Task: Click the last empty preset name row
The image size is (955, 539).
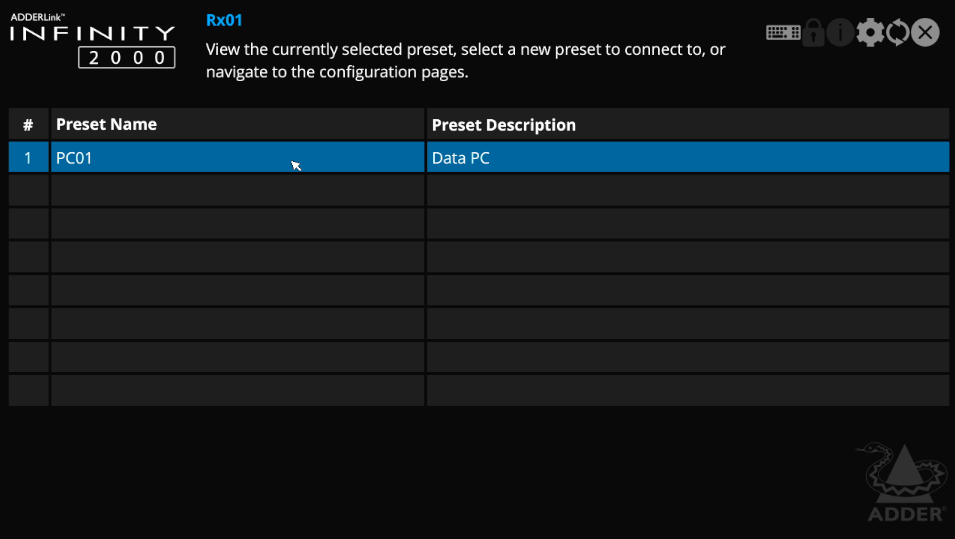Action: click(237, 390)
